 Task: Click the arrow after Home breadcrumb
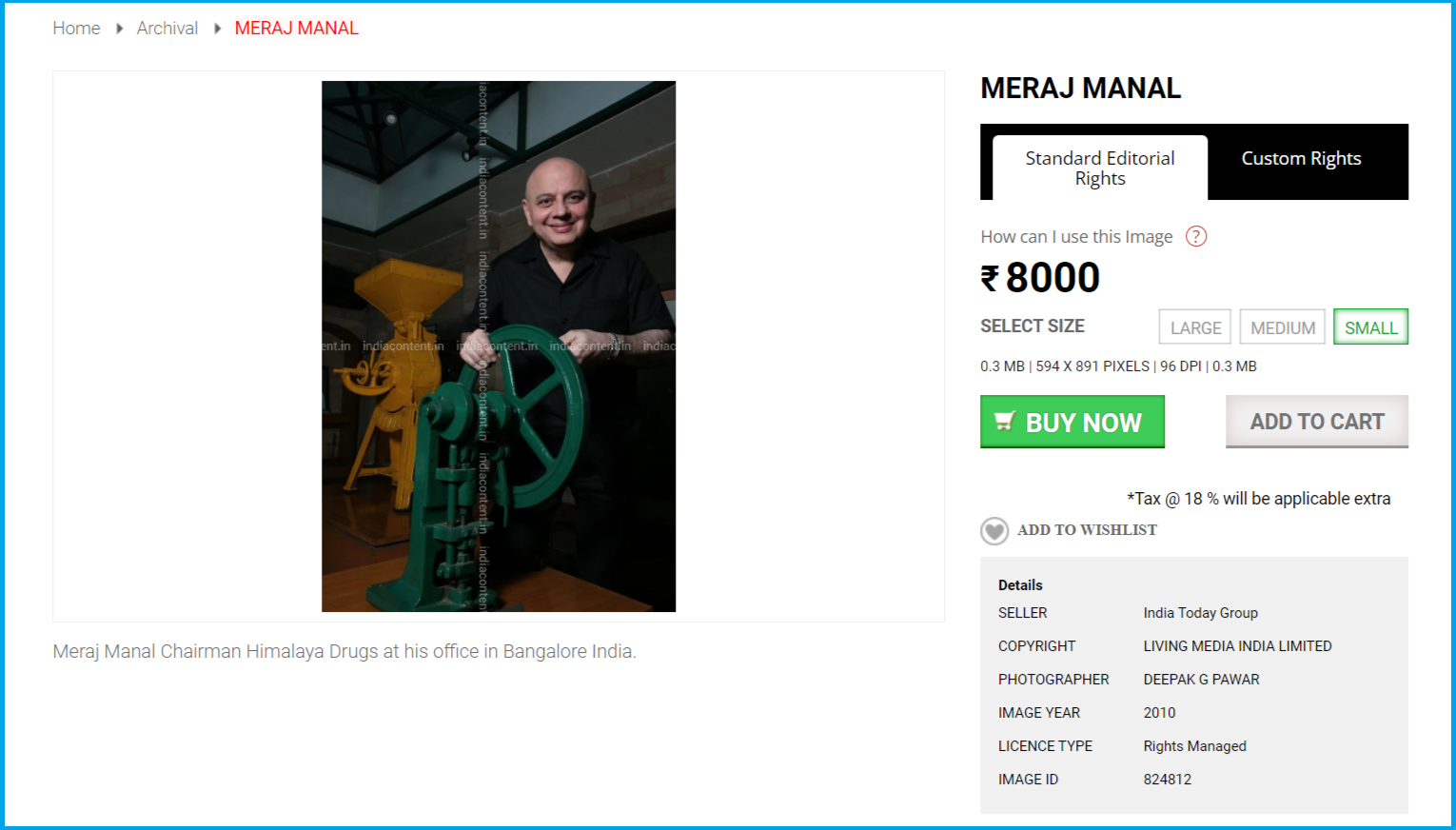pyautogui.click(x=119, y=29)
